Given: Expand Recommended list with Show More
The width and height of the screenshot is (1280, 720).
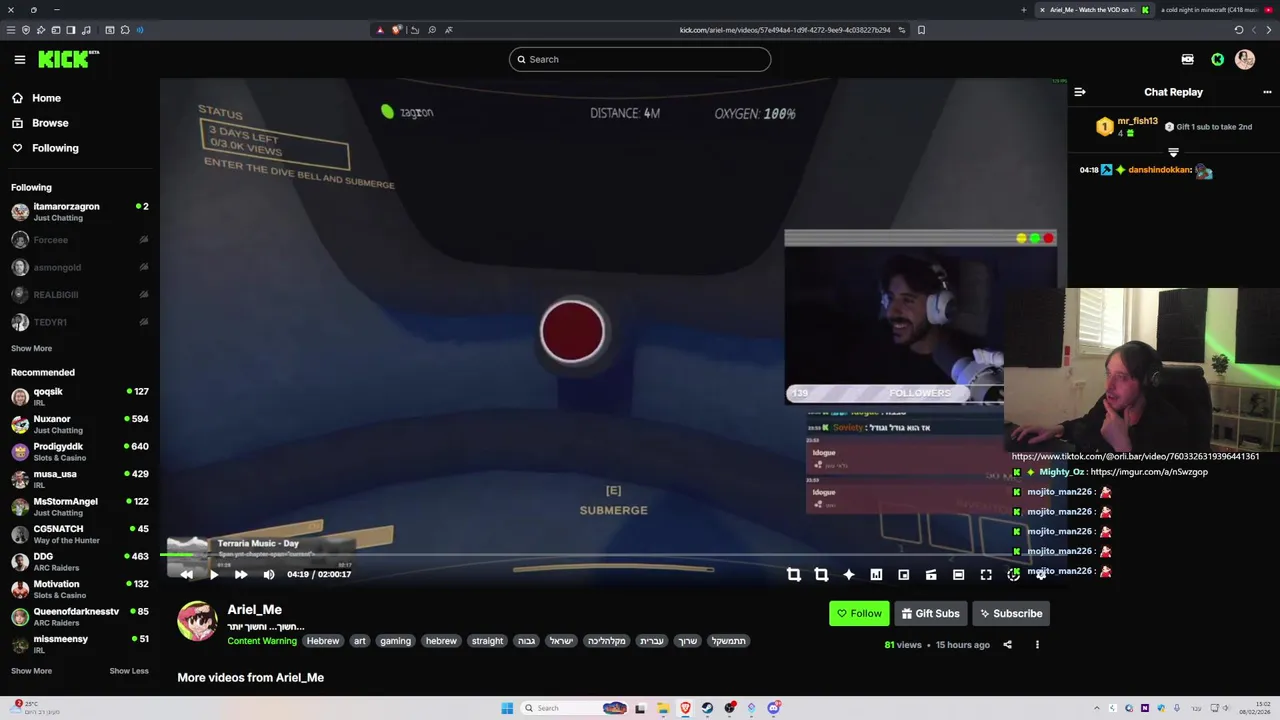Looking at the screenshot, I should 31,671.
